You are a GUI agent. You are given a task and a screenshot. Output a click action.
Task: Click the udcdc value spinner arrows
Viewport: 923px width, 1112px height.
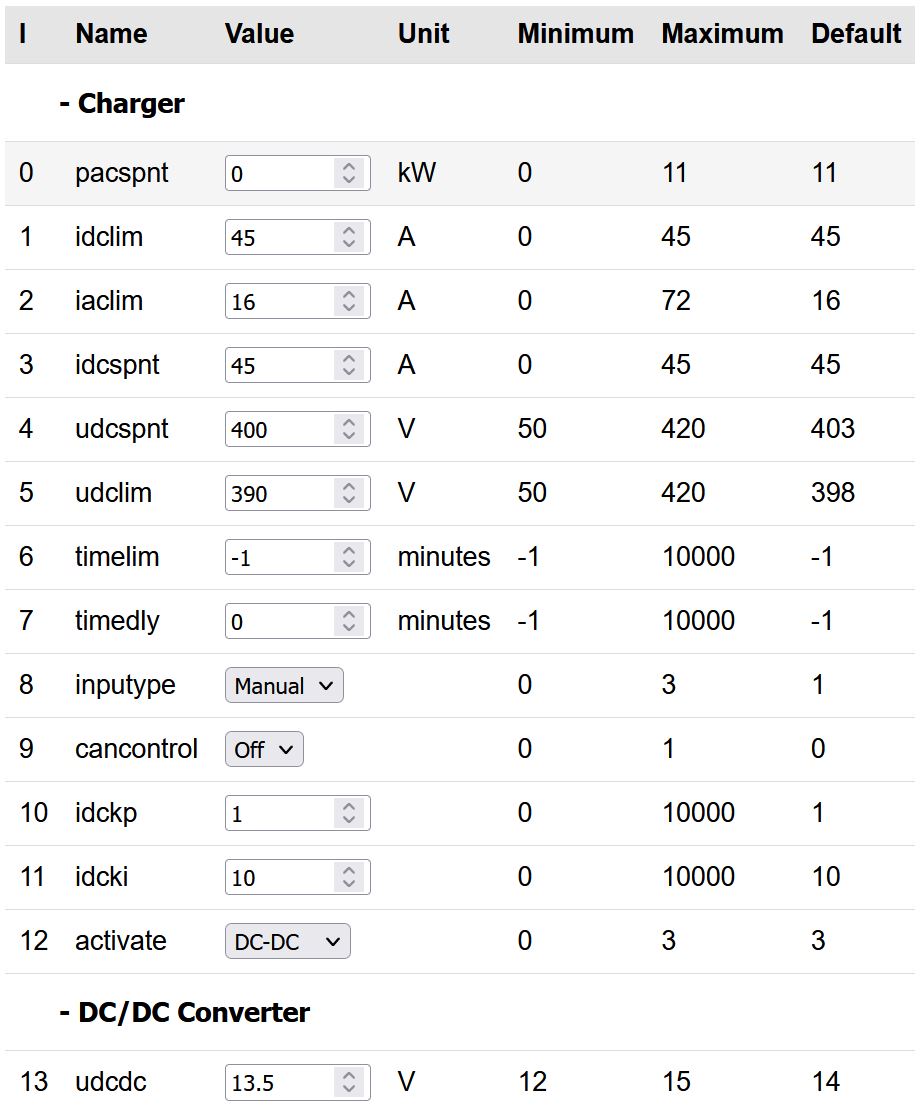(x=348, y=1082)
